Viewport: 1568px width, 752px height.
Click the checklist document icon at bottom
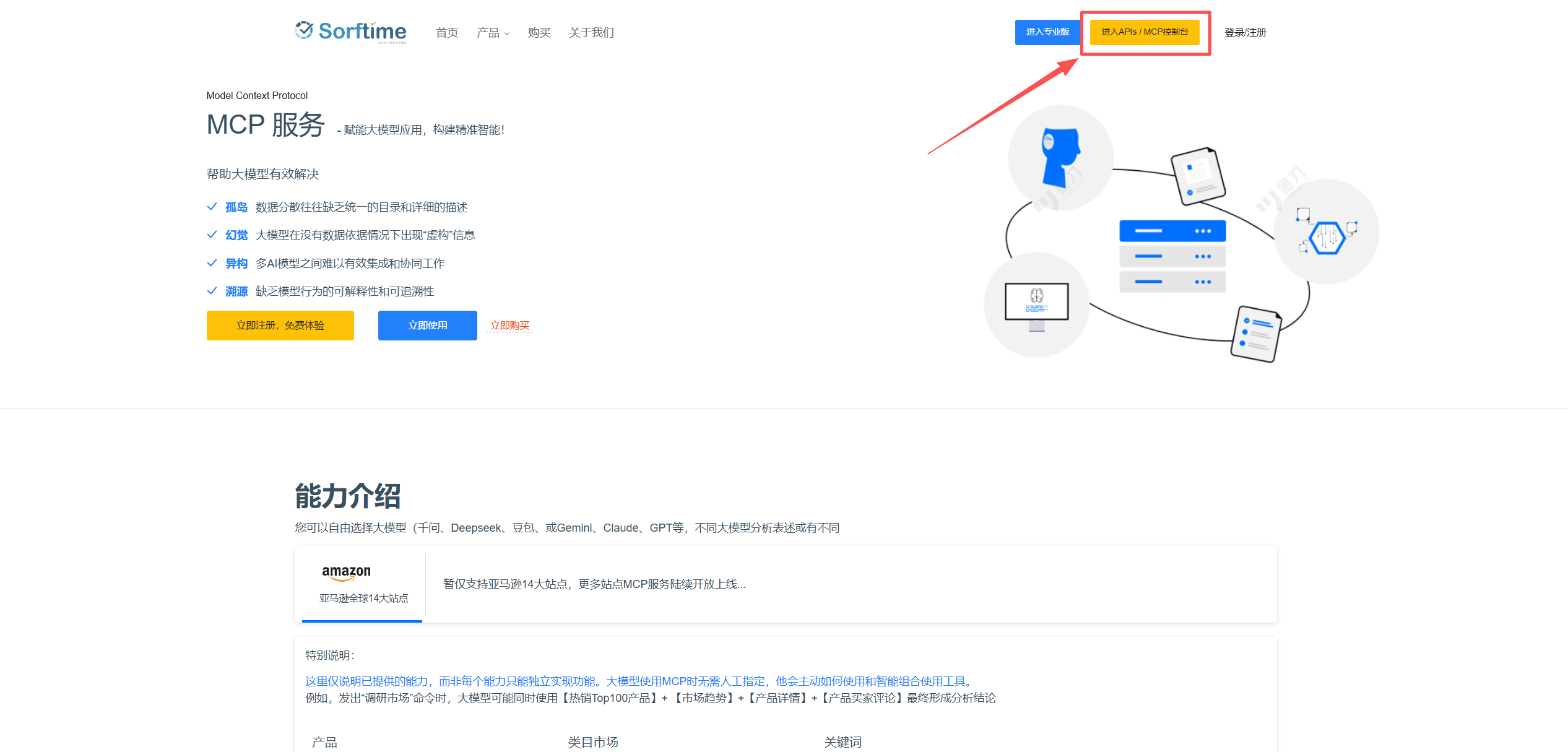coord(1255,334)
